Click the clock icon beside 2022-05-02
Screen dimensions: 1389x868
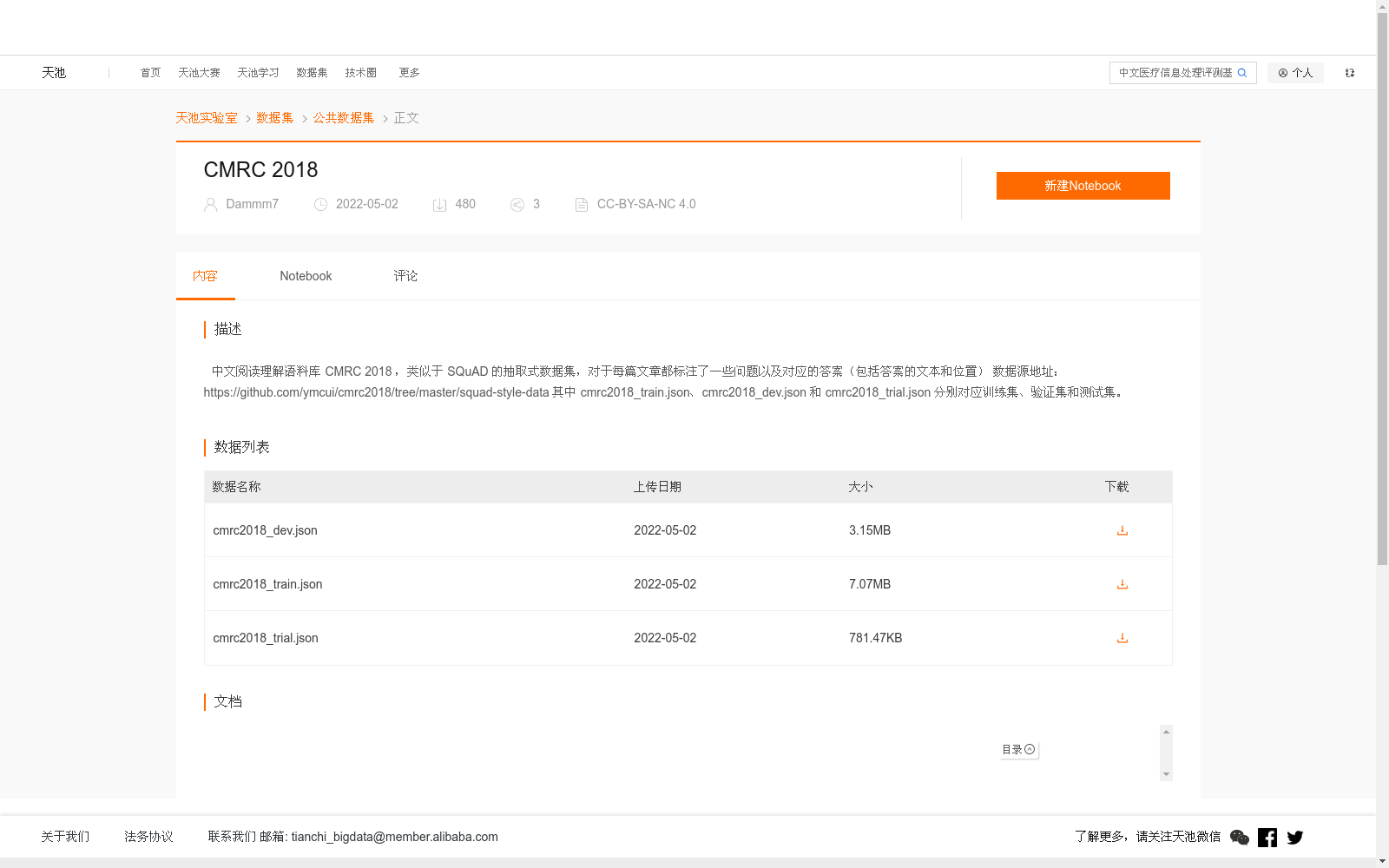320,205
